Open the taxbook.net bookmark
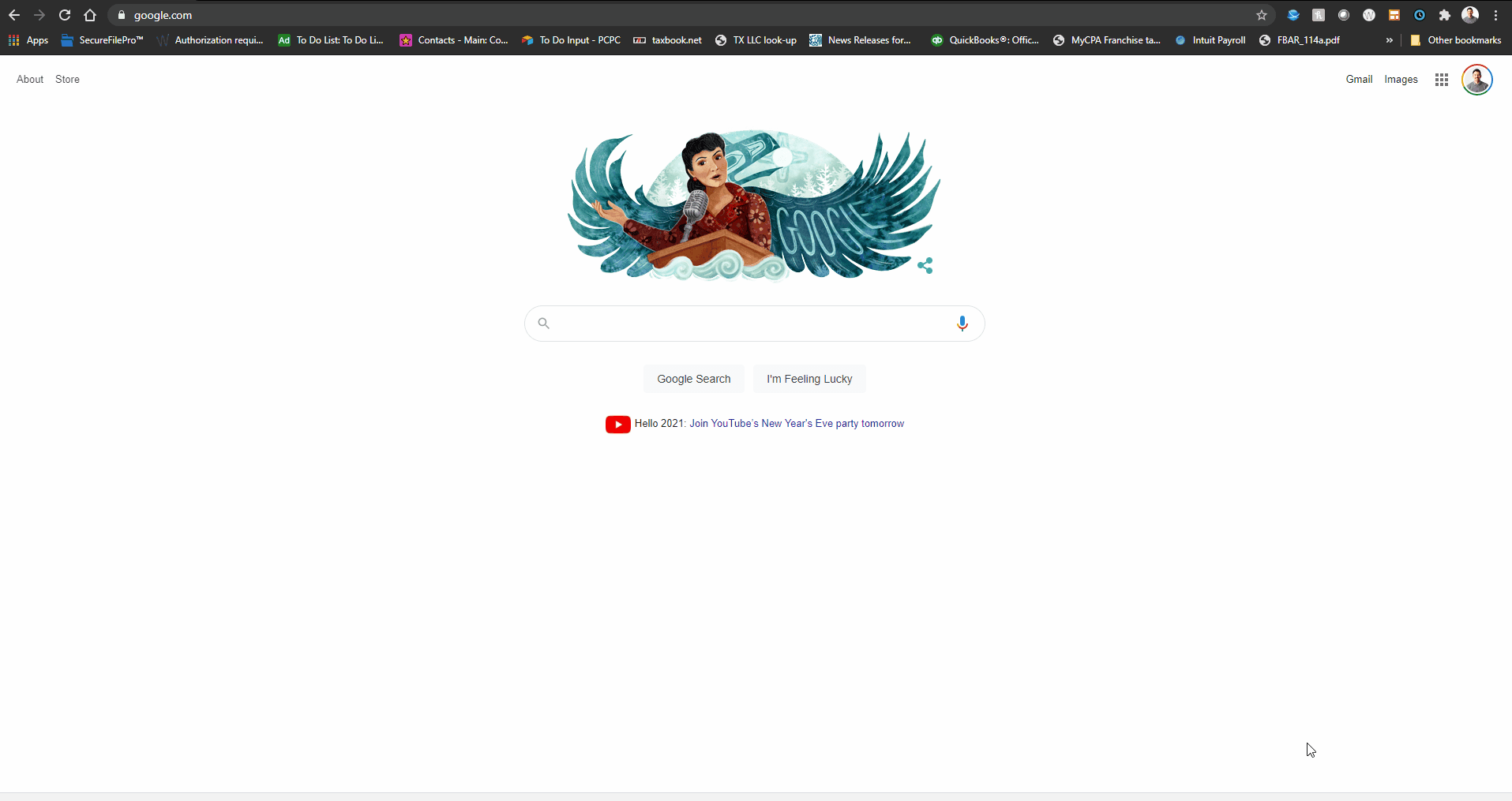The width and height of the screenshot is (1512, 801). (x=667, y=40)
